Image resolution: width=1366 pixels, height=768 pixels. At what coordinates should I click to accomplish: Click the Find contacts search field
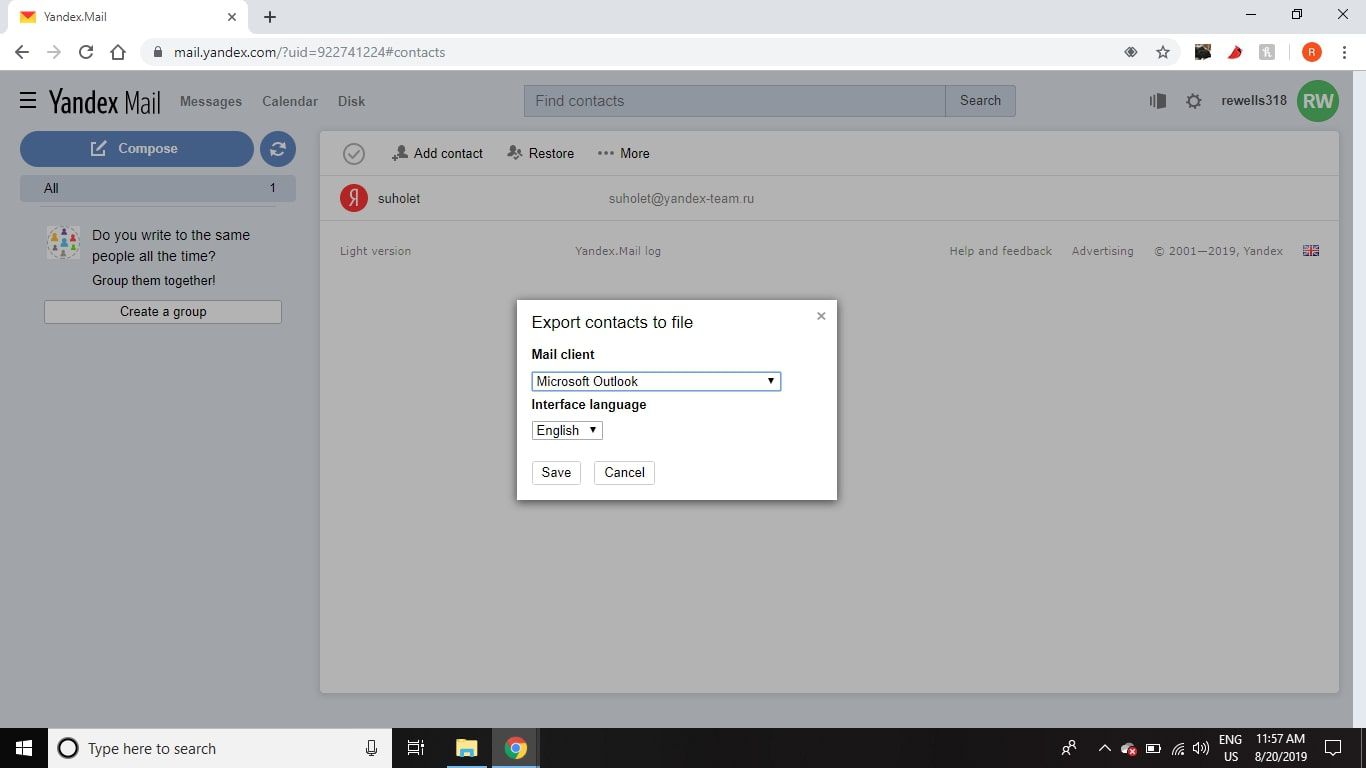(x=734, y=100)
